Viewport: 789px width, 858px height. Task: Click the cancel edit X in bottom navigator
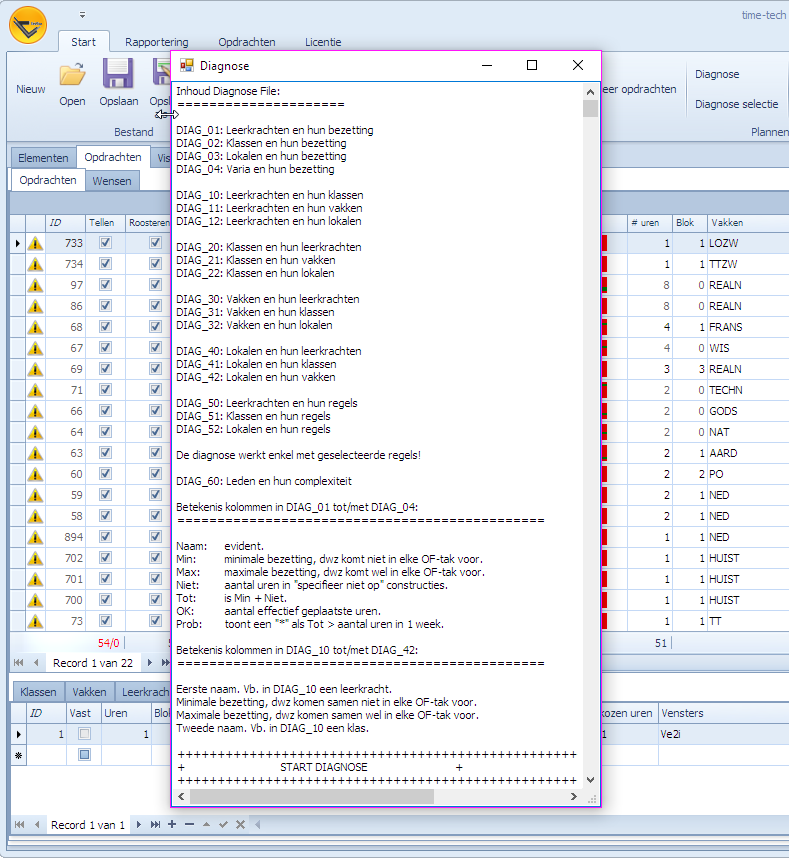[x=240, y=825]
